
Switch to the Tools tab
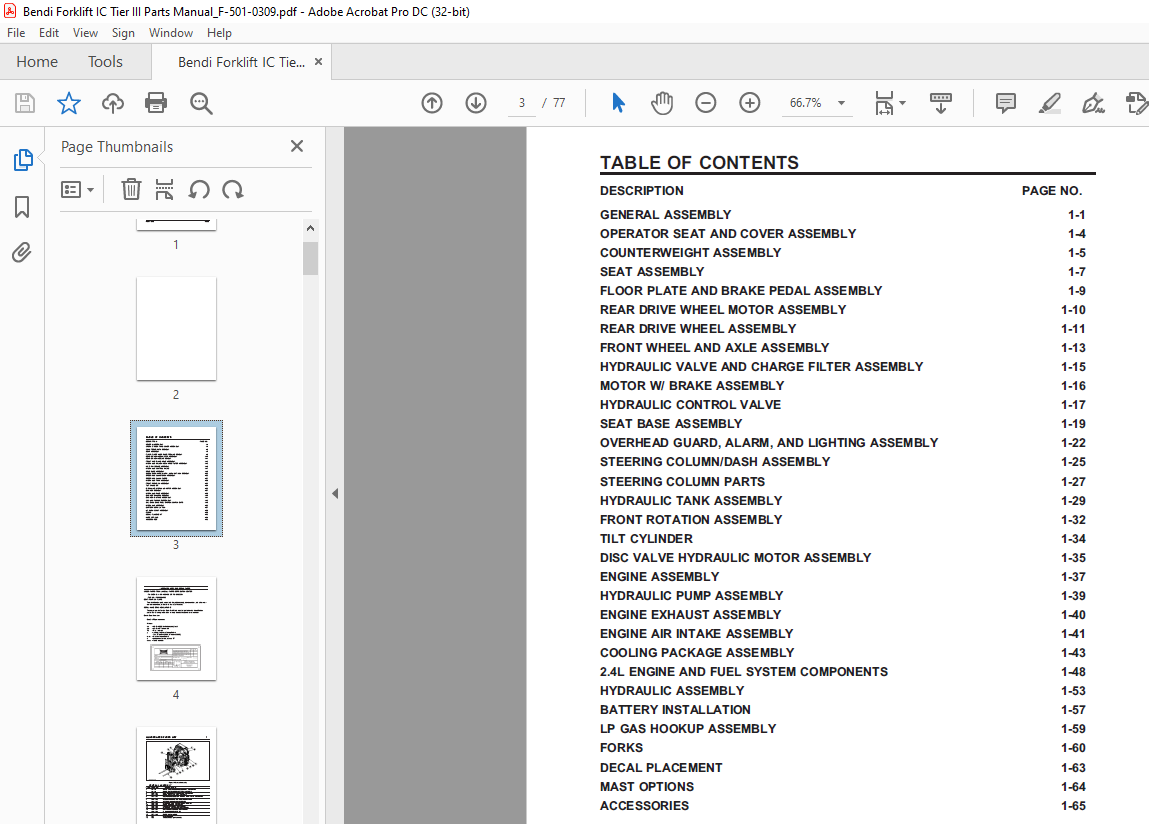(x=106, y=62)
